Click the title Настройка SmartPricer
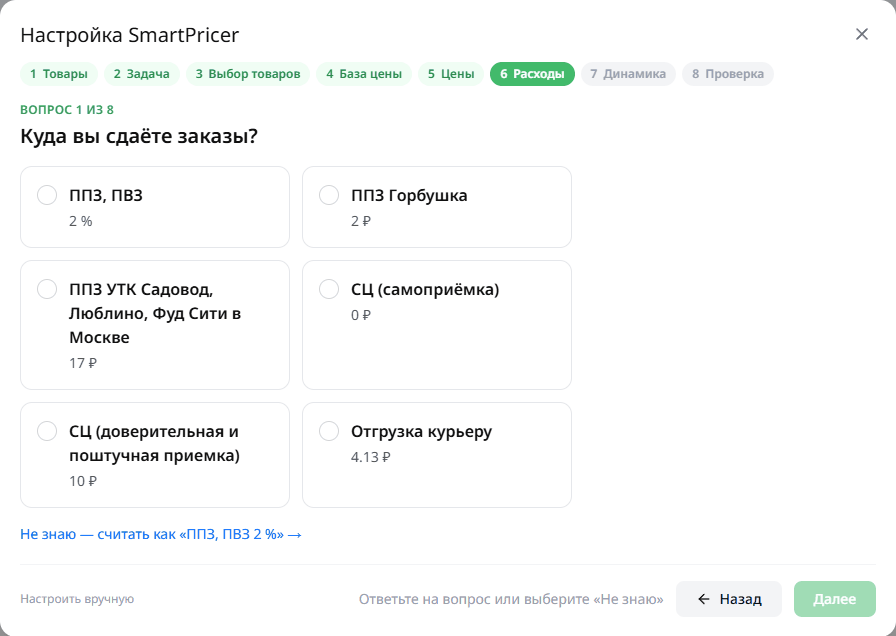The height and width of the screenshot is (636, 896). click(130, 35)
